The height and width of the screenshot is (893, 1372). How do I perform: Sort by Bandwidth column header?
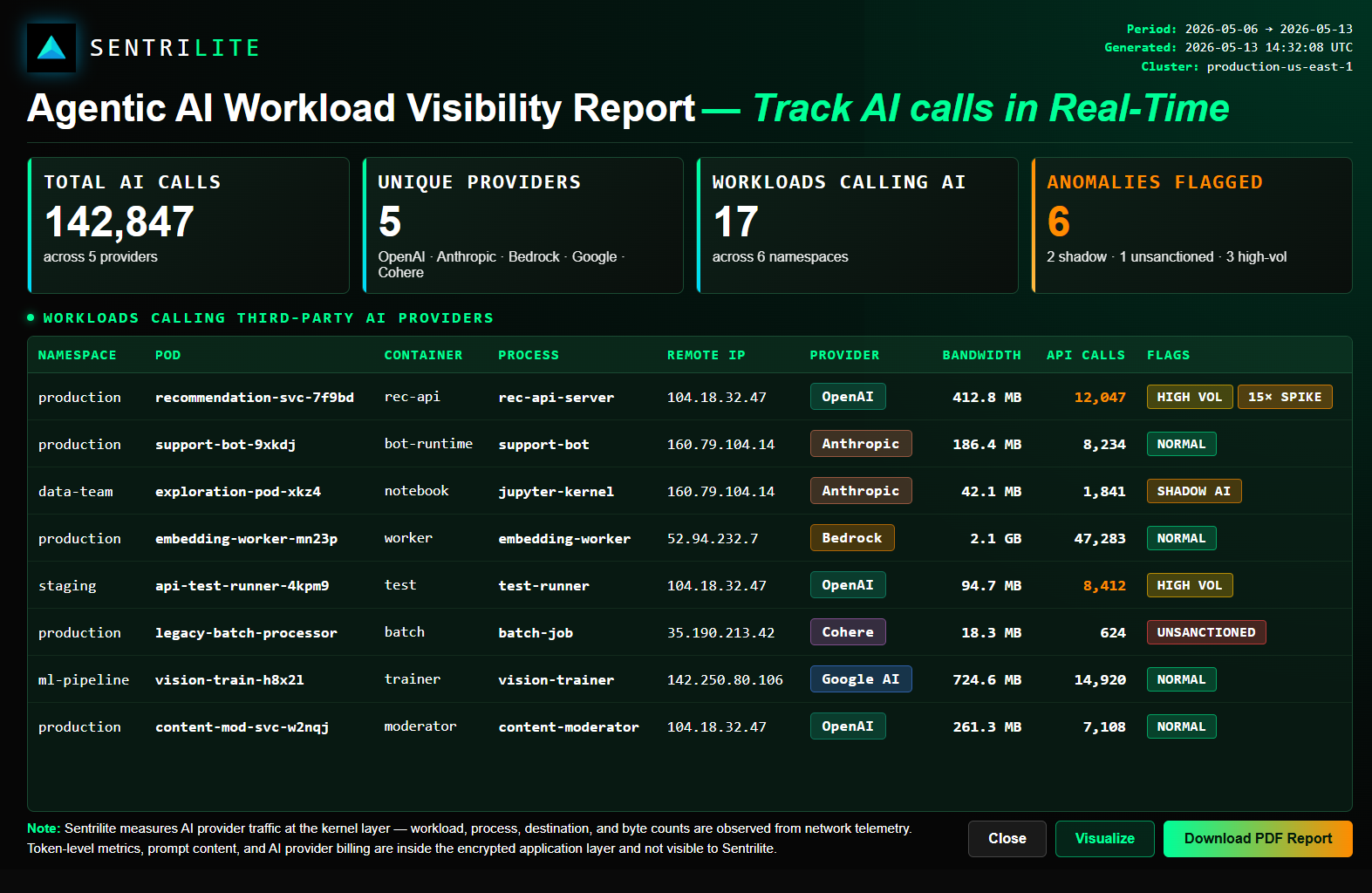point(982,355)
